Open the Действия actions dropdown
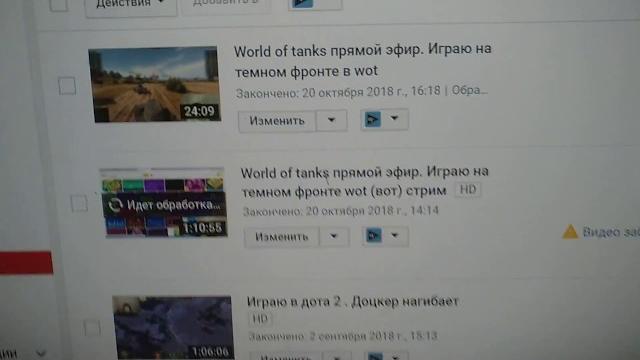The image size is (640, 360). (x=131, y=6)
